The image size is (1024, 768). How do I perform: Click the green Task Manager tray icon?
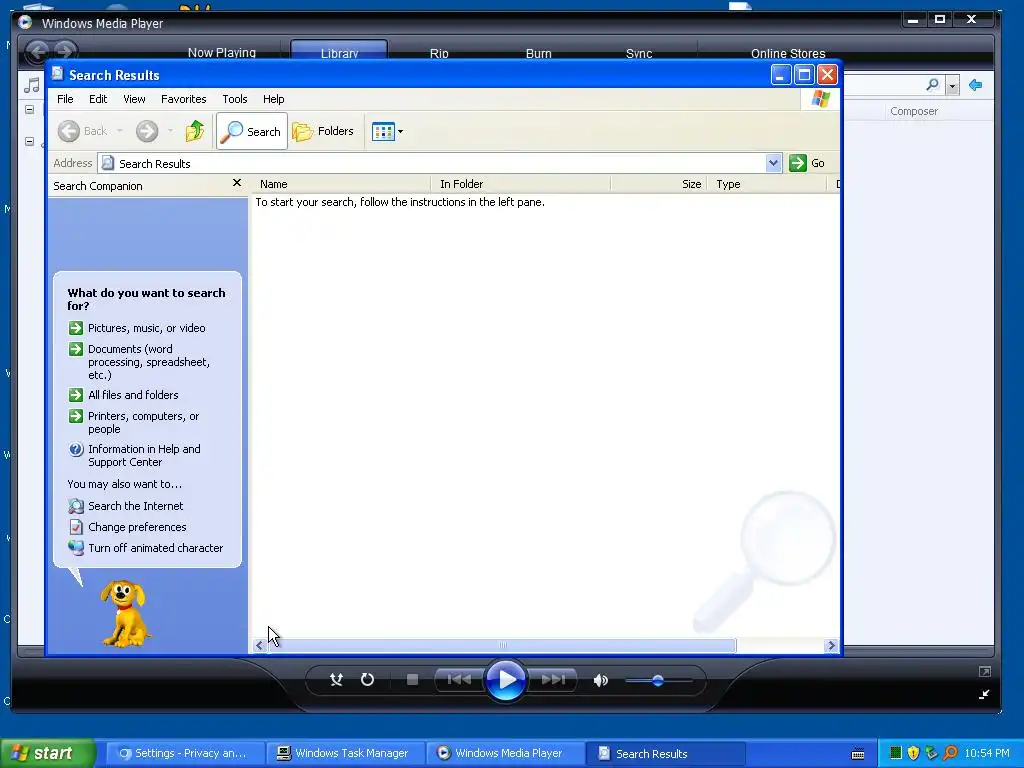click(x=896, y=753)
